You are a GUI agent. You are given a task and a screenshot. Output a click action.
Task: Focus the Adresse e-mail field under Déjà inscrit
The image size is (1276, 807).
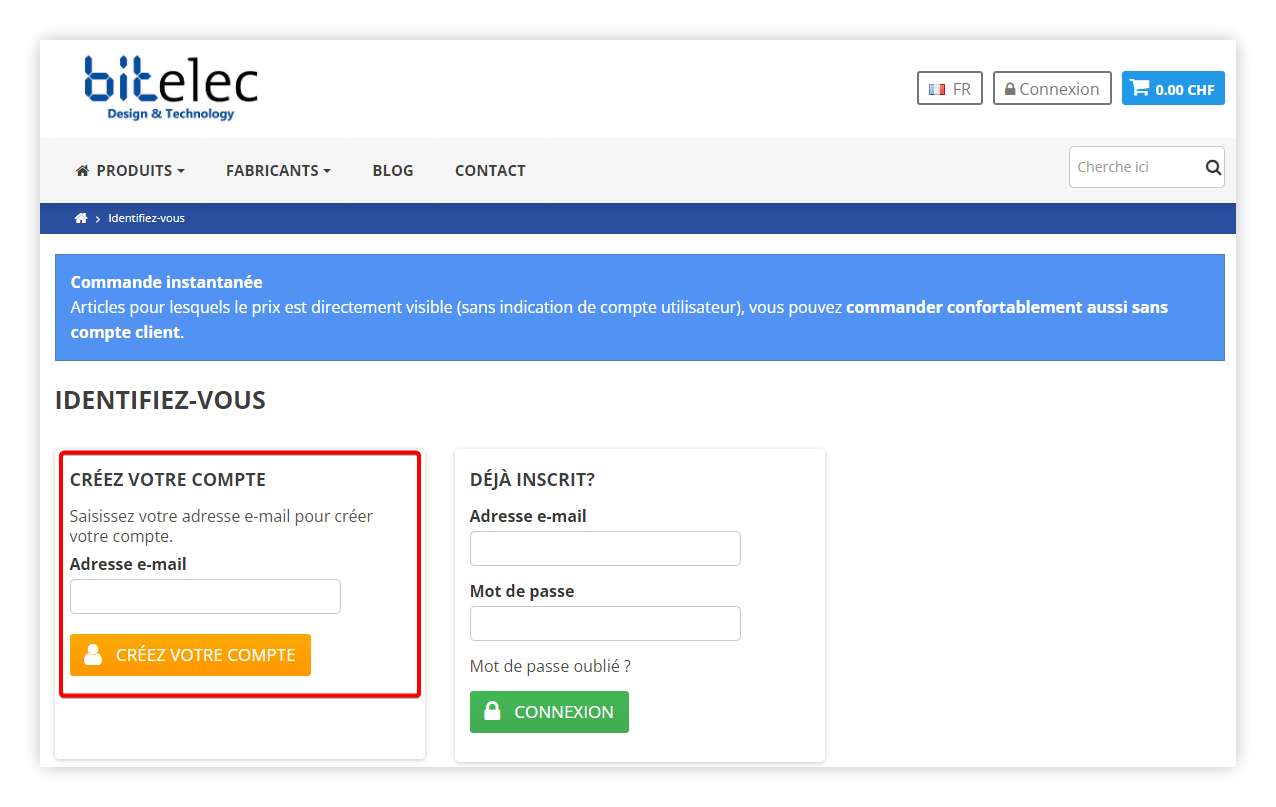(x=605, y=548)
